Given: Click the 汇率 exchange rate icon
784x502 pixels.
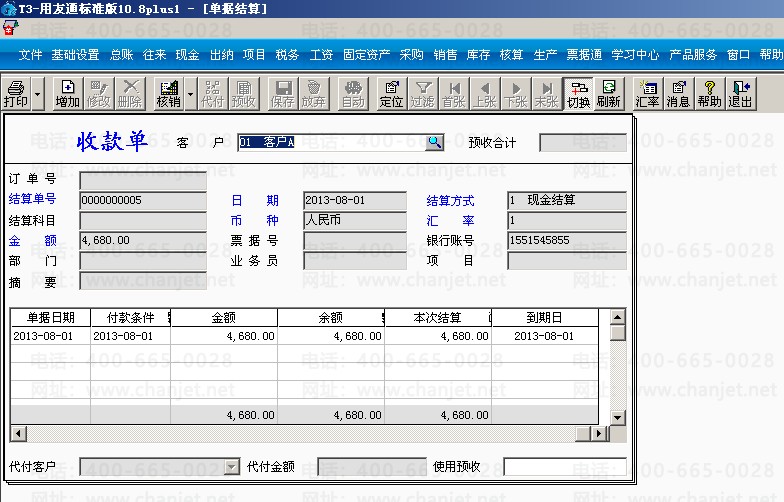Looking at the screenshot, I should pos(648,94).
